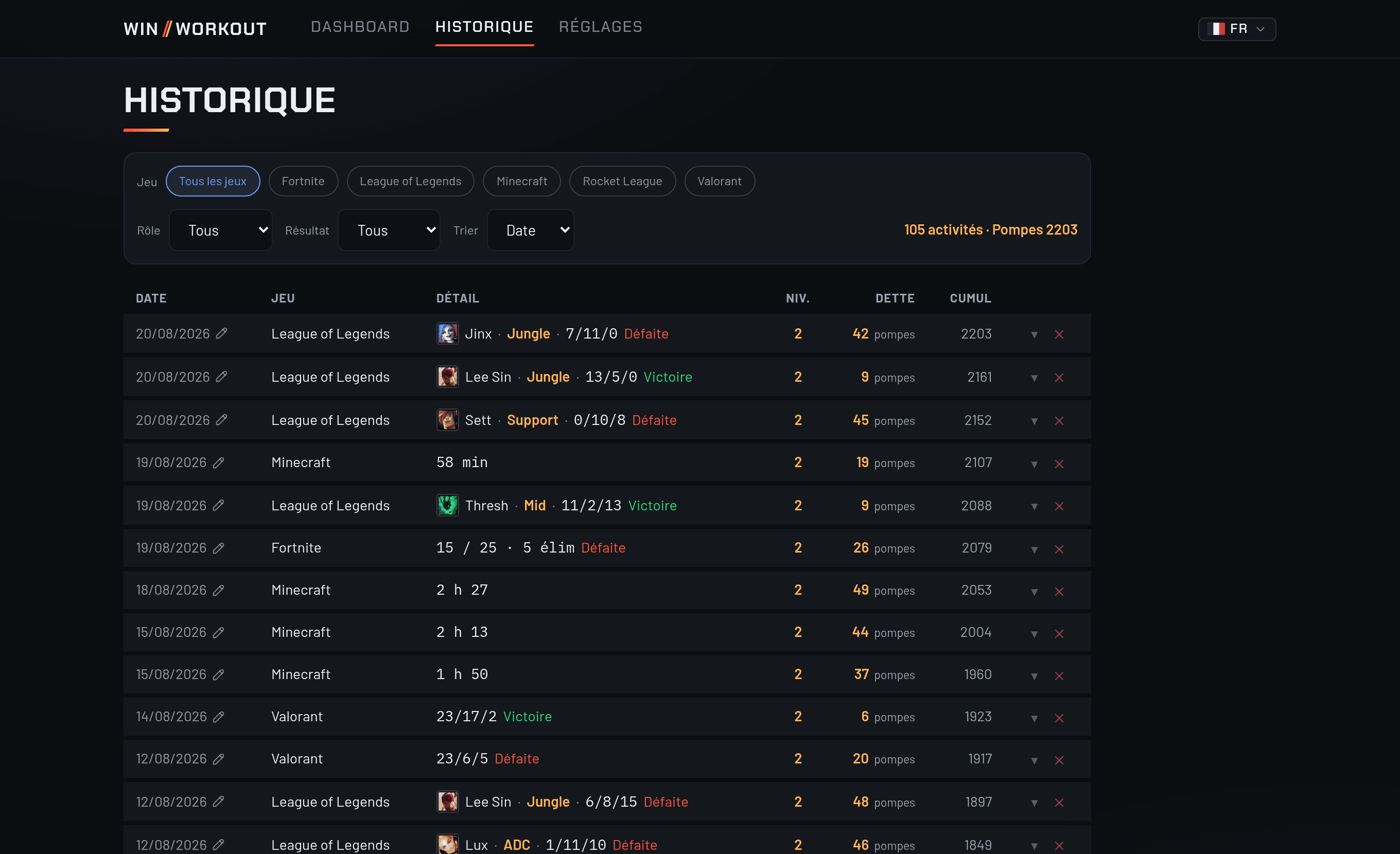Click the Thresh champion portrait

click(x=447, y=505)
